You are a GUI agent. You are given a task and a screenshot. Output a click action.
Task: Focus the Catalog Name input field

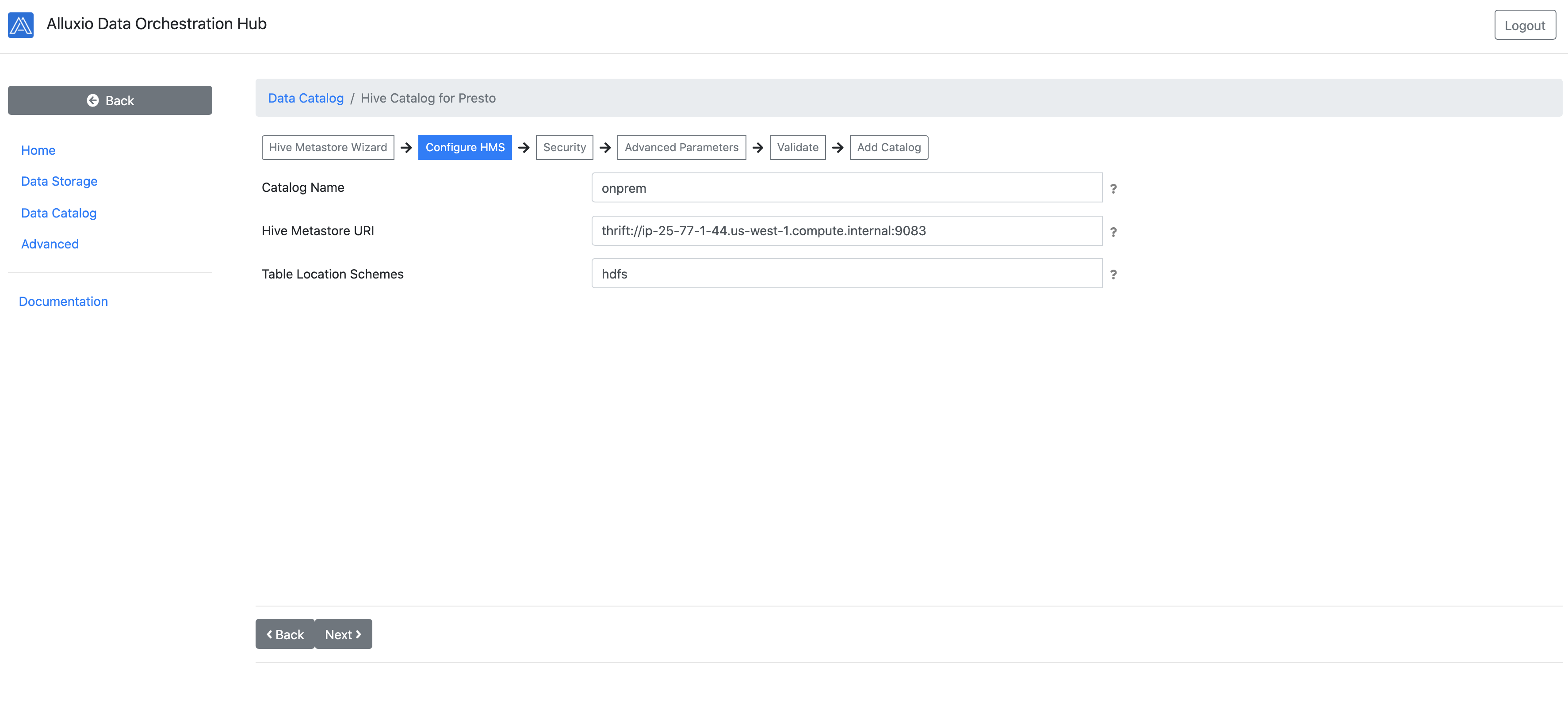point(847,188)
